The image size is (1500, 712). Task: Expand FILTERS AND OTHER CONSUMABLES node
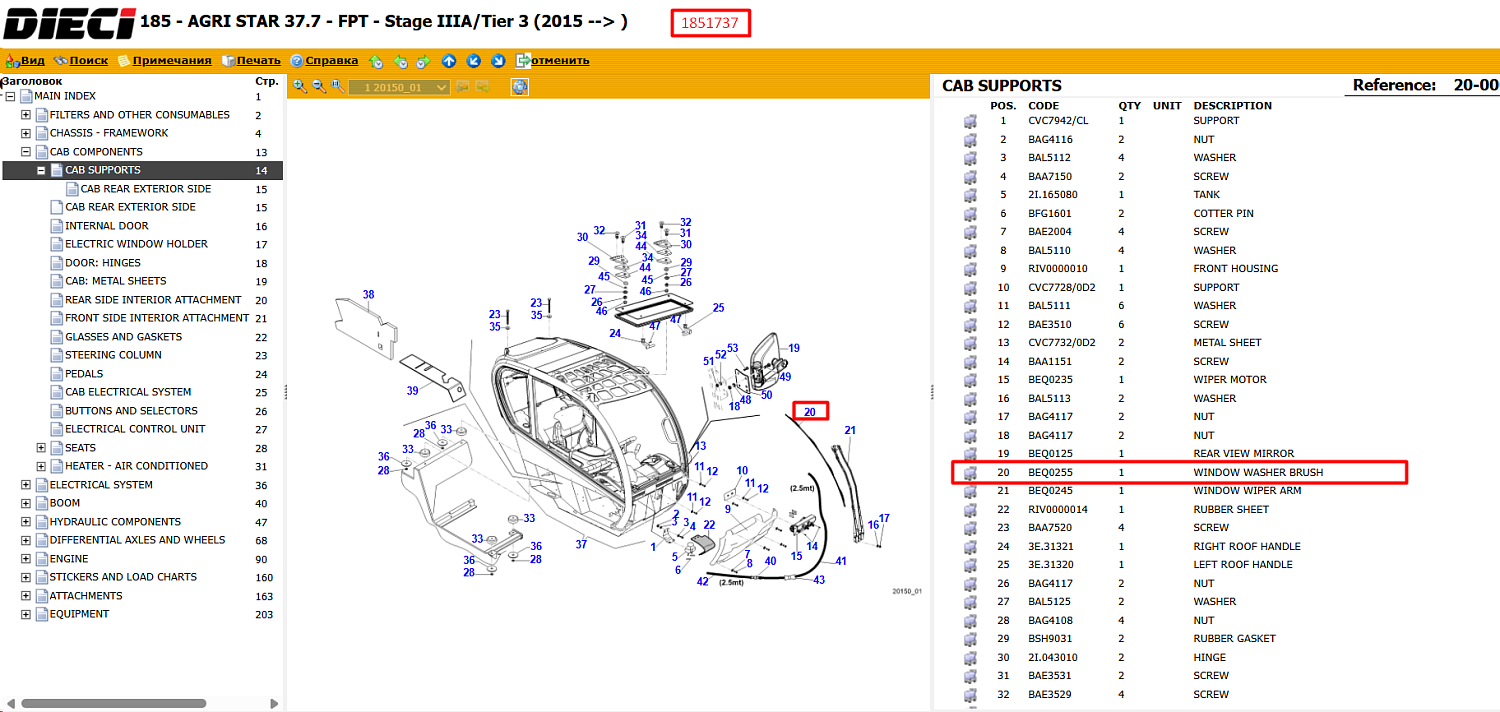pyautogui.click(x=26, y=115)
